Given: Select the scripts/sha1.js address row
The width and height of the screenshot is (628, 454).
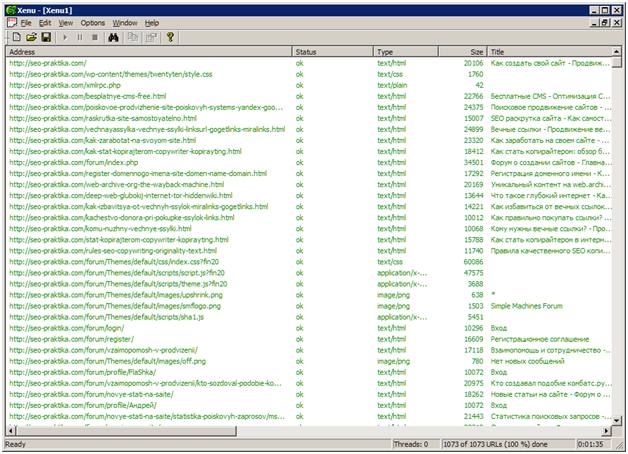Looking at the screenshot, I should tap(107, 317).
